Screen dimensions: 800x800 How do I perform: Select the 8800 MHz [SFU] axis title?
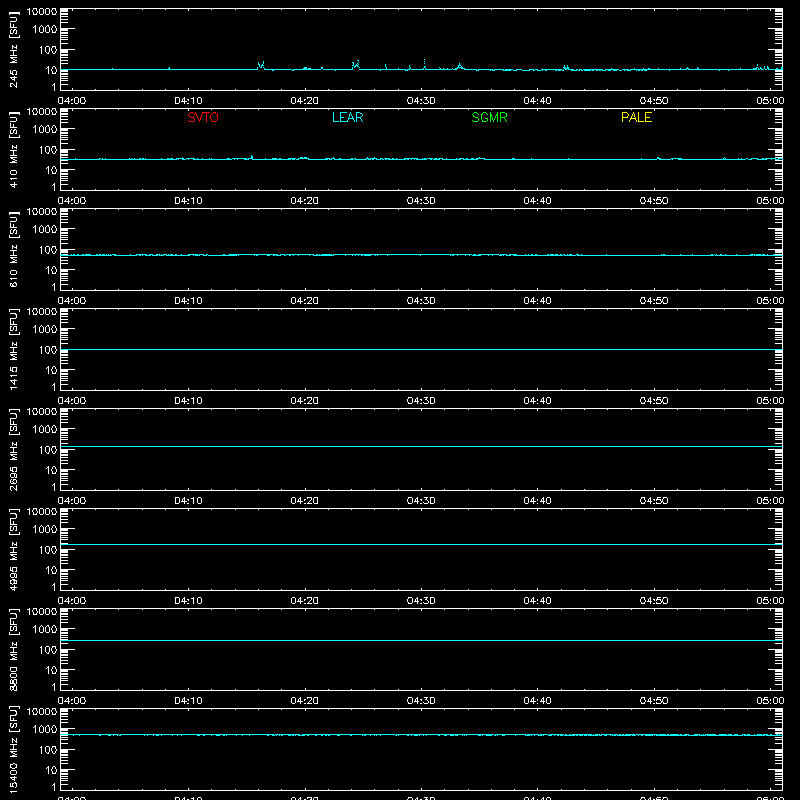point(13,649)
